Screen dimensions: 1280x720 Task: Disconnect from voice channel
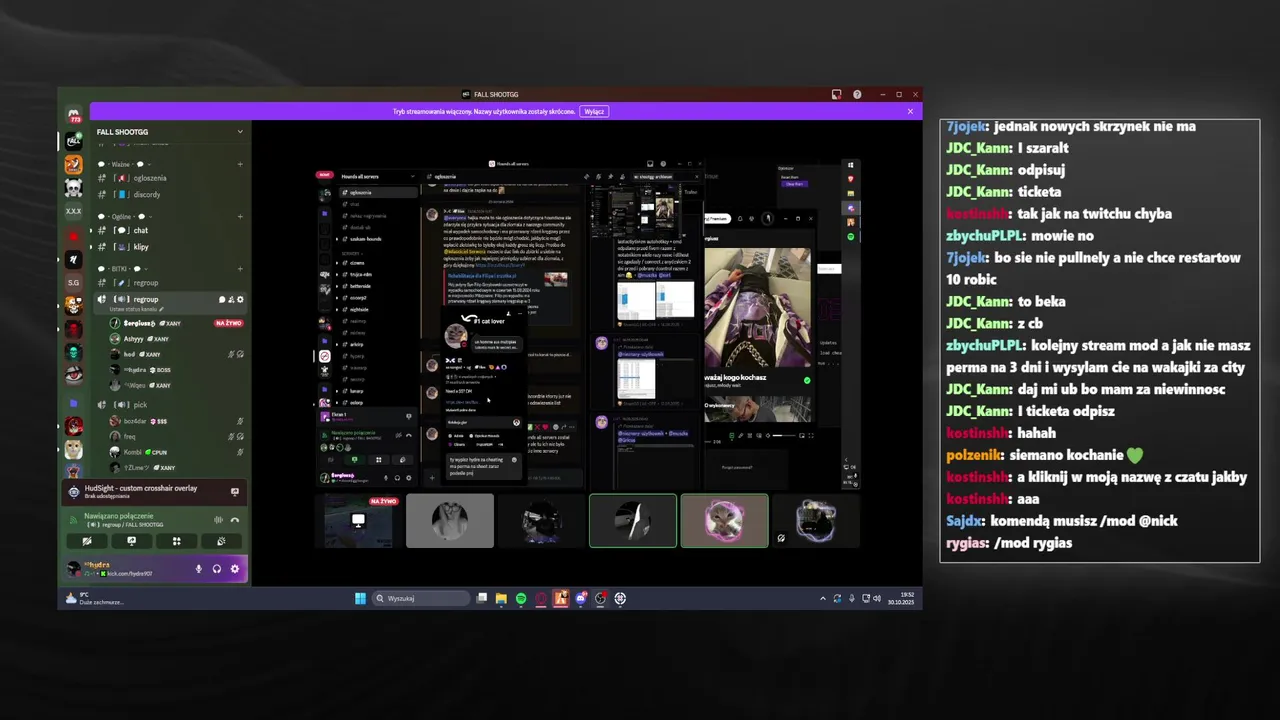coord(235,520)
